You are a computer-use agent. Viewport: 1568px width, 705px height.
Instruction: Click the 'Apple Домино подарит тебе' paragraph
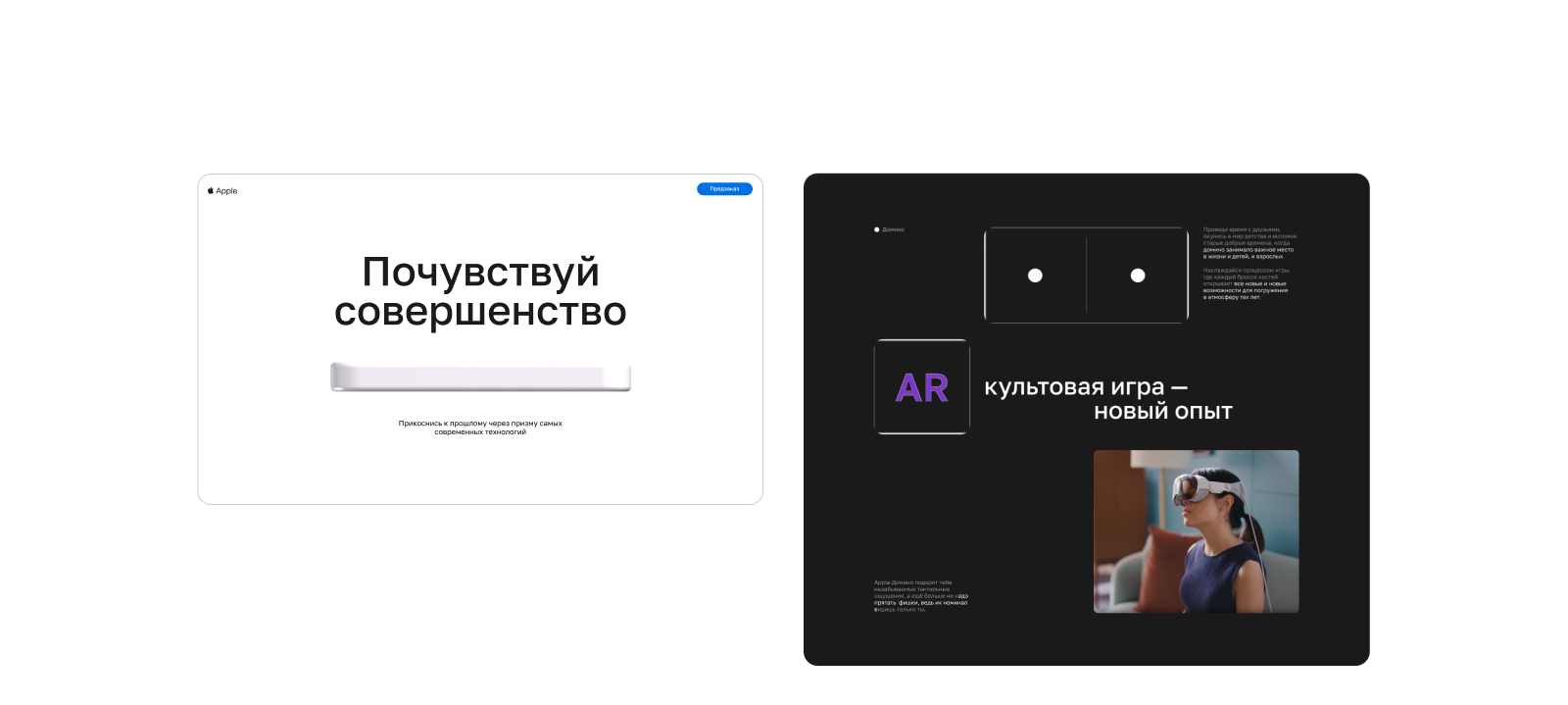(921, 596)
